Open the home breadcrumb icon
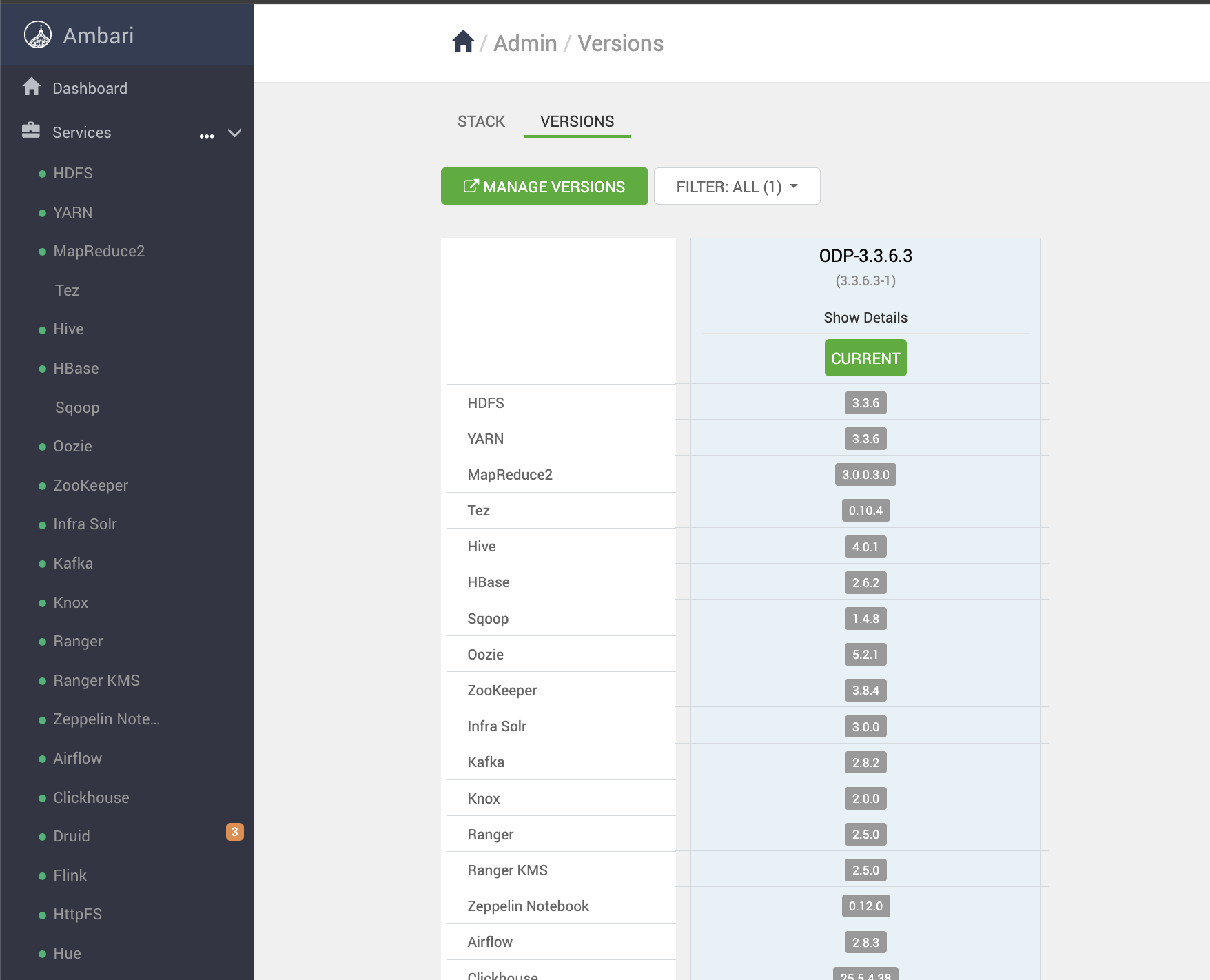This screenshot has width=1210, height=980. (x=463, y=42)
